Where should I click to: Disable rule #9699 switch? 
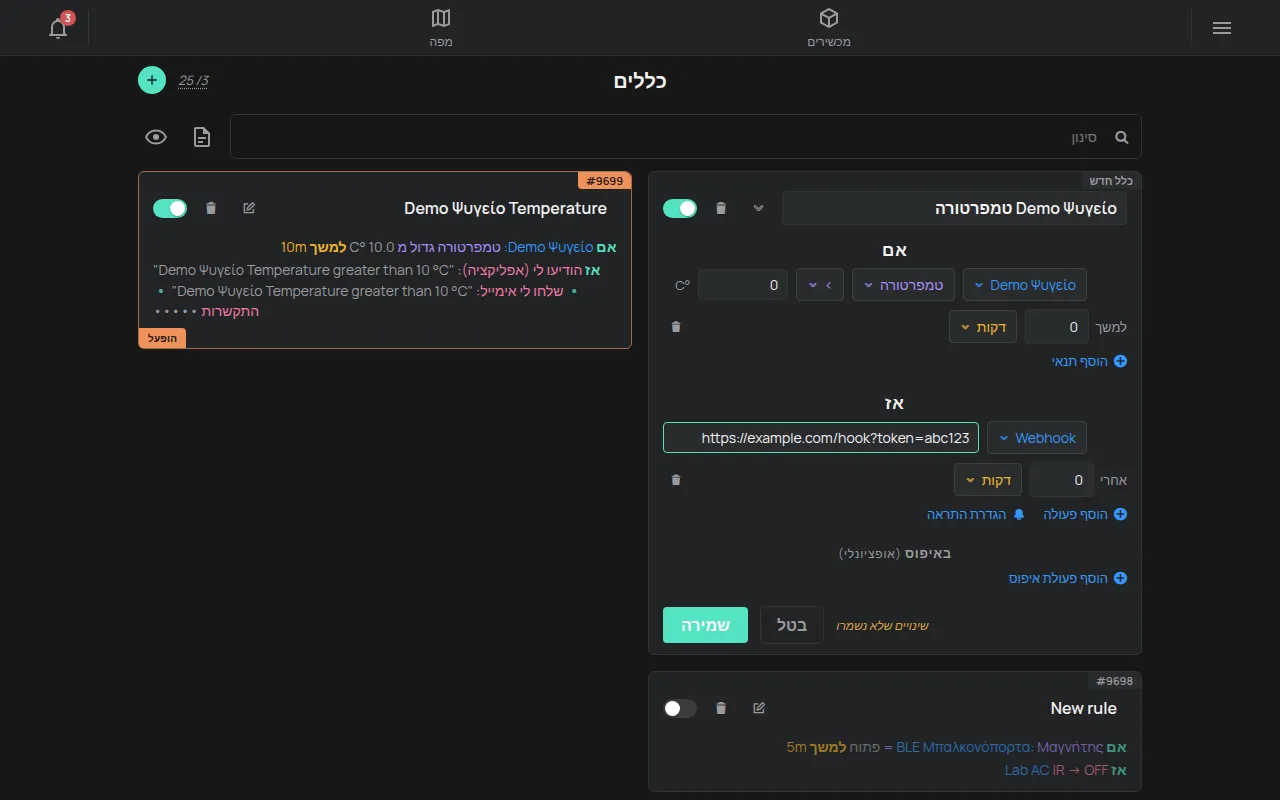tap(170, 208)
